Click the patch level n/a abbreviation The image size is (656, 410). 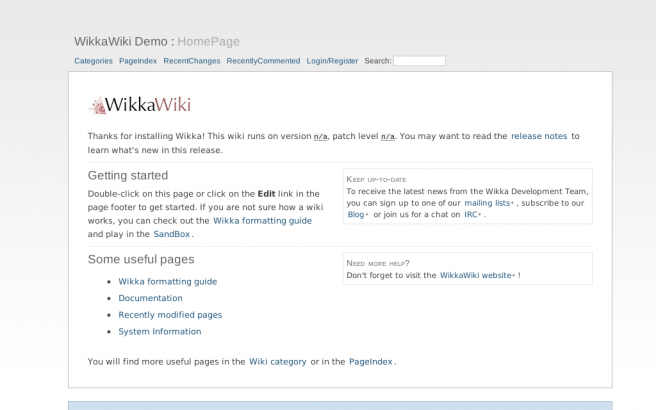click(x=388, y=137)
